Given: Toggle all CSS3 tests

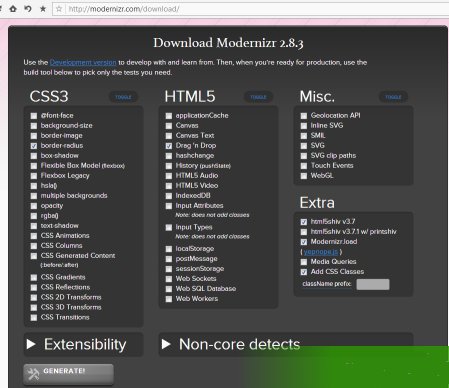Looking at the screenshot, I should 123,97.
